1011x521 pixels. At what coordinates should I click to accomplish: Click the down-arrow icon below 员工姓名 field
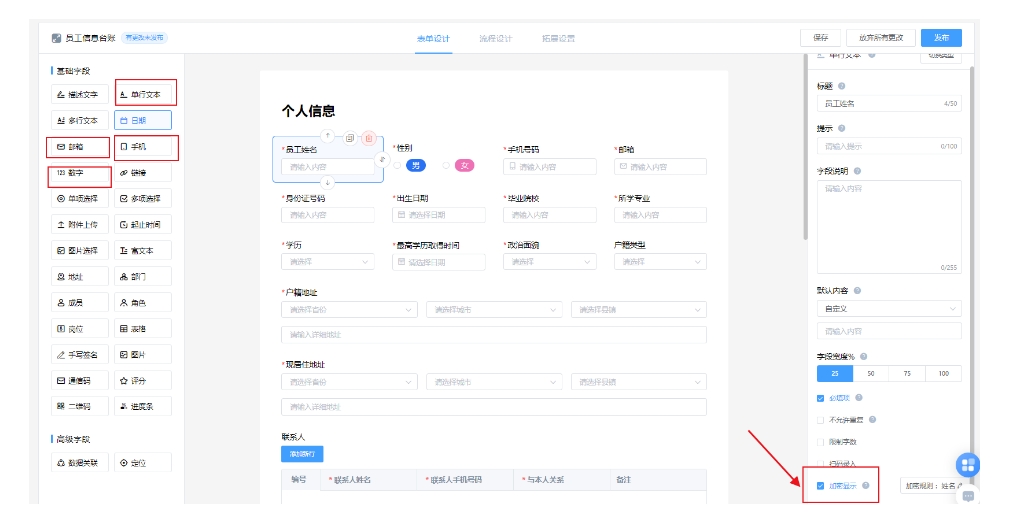point(327,182)
